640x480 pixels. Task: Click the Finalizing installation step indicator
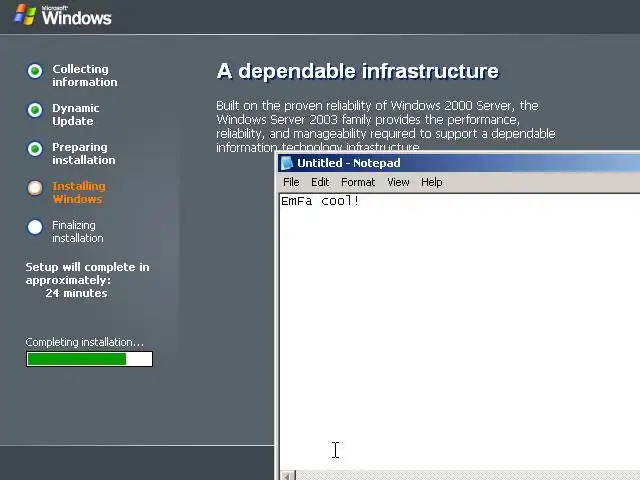(35, 227)
